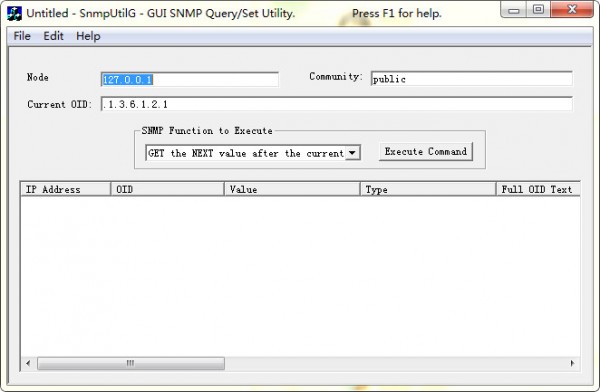Click the Full OID Text column header
The height and width of the screenshot is (392, 600).
tap(538, 189)
